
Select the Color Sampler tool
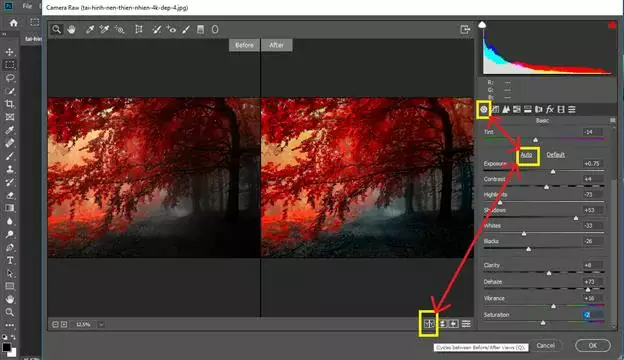(104, 29)
